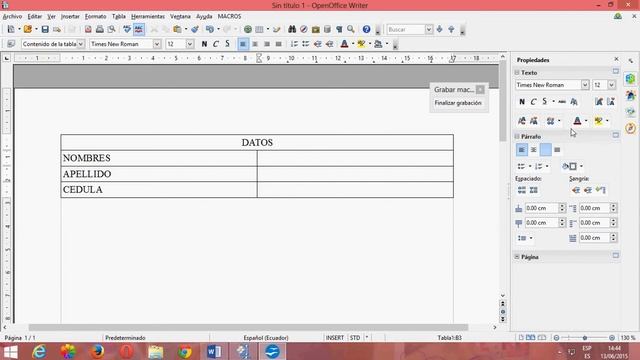Toggle Align Right in formatting toolbar

click(x=267, y=44)
